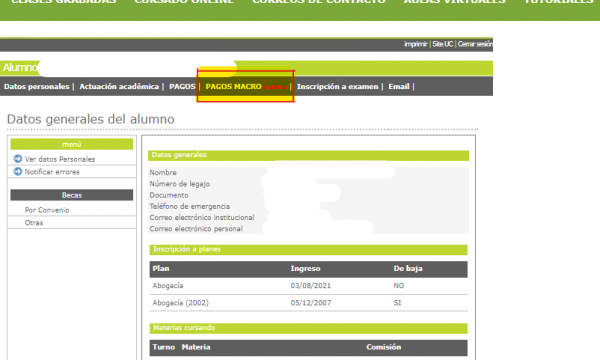Click the Ingreso column header
The image size is (600, 360).
coord(305,269)
